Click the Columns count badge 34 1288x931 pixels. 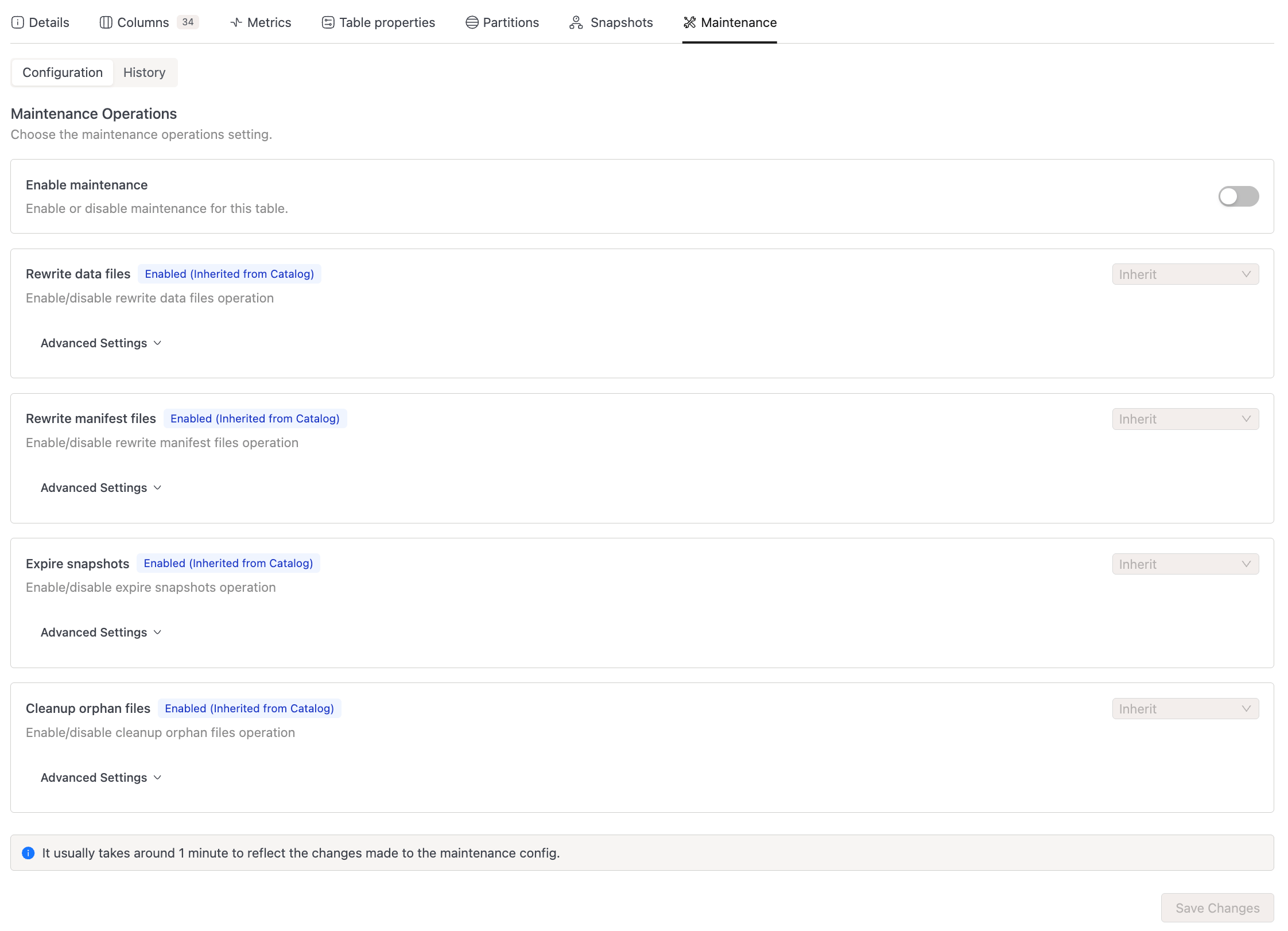pos(188,22)
